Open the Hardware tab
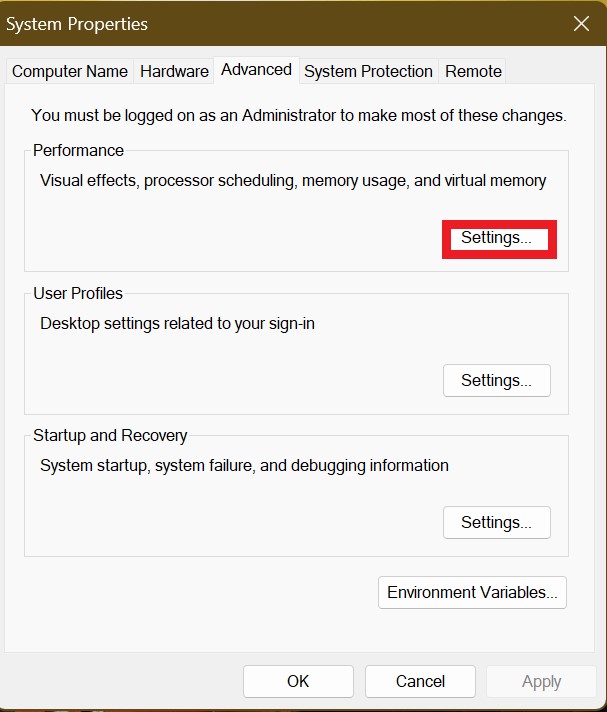The width and height of the screenshot is (607, 712). click(174, 71)
